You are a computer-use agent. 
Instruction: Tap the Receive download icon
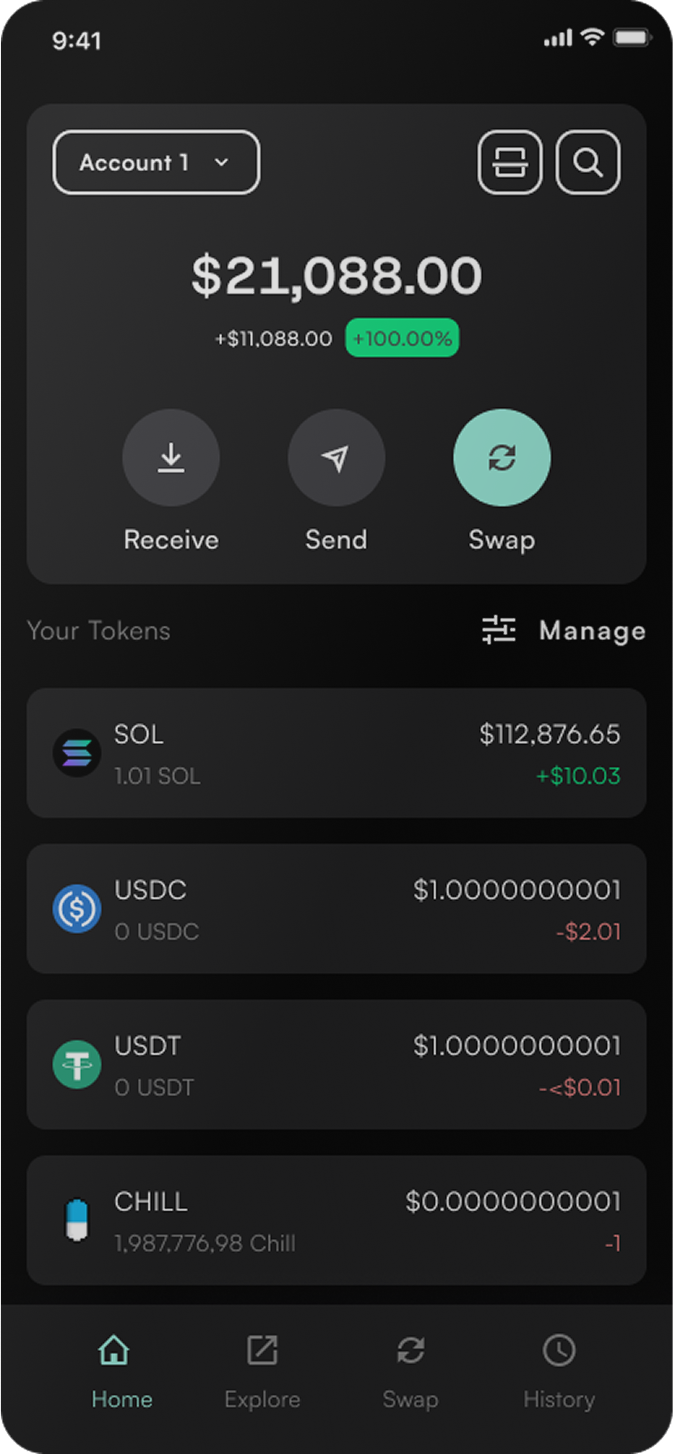point(171,457)
